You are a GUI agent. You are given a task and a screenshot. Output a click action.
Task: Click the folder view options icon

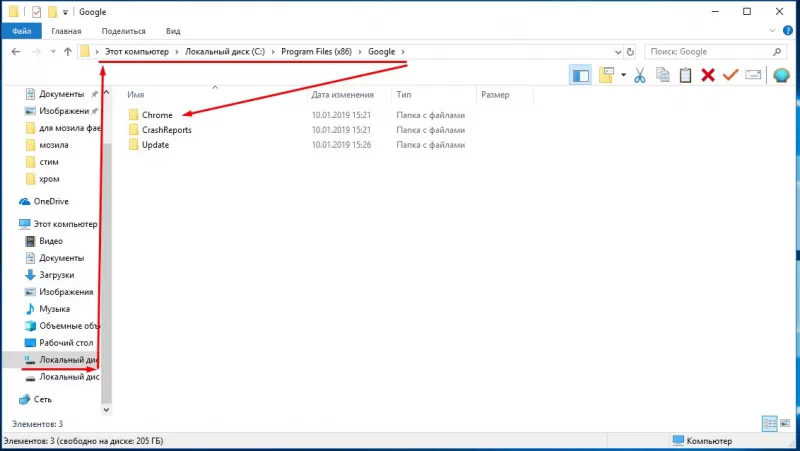tap(606, 75)
